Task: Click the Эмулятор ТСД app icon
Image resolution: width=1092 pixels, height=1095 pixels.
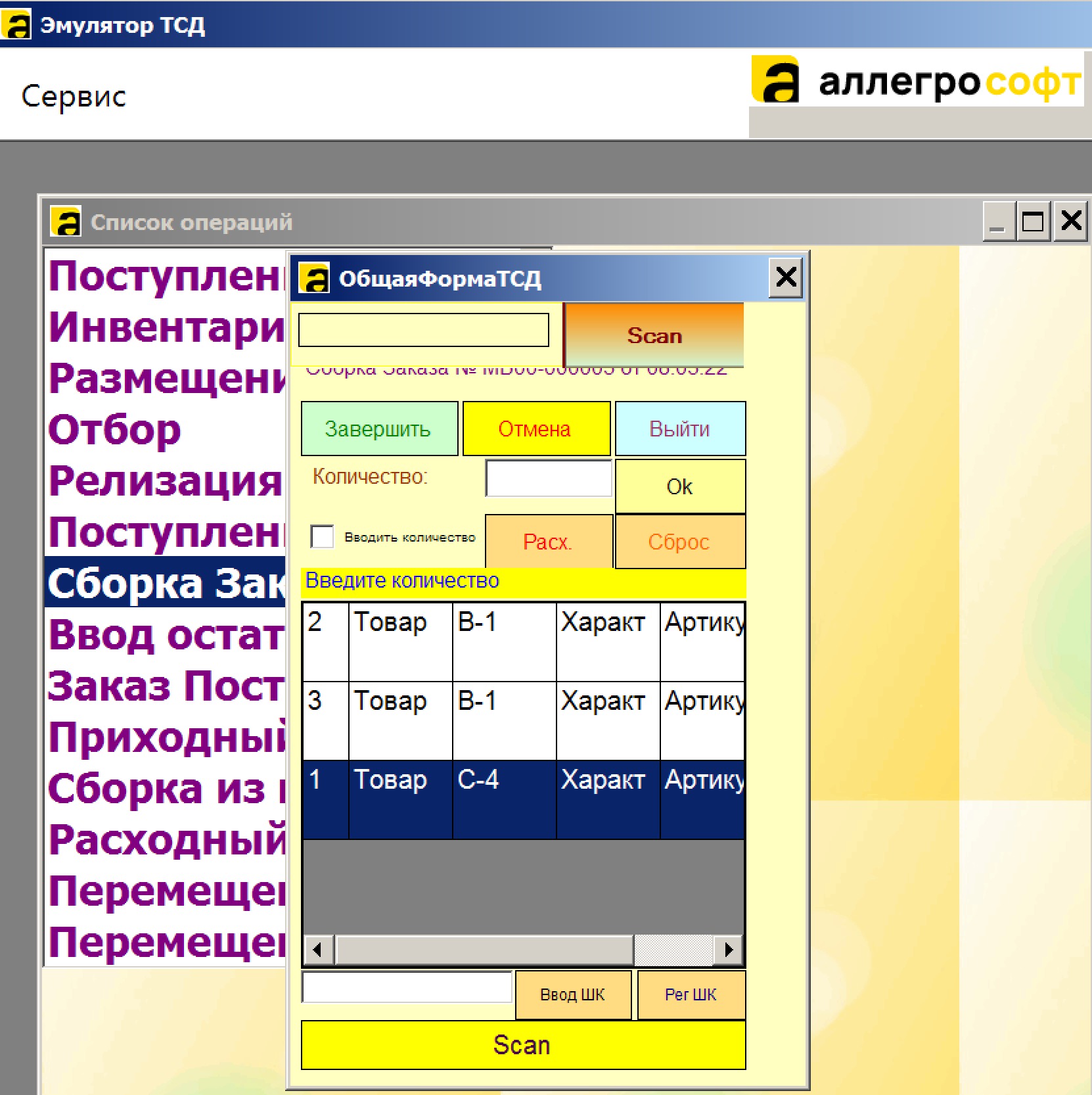Action: (x=16, y=24)
